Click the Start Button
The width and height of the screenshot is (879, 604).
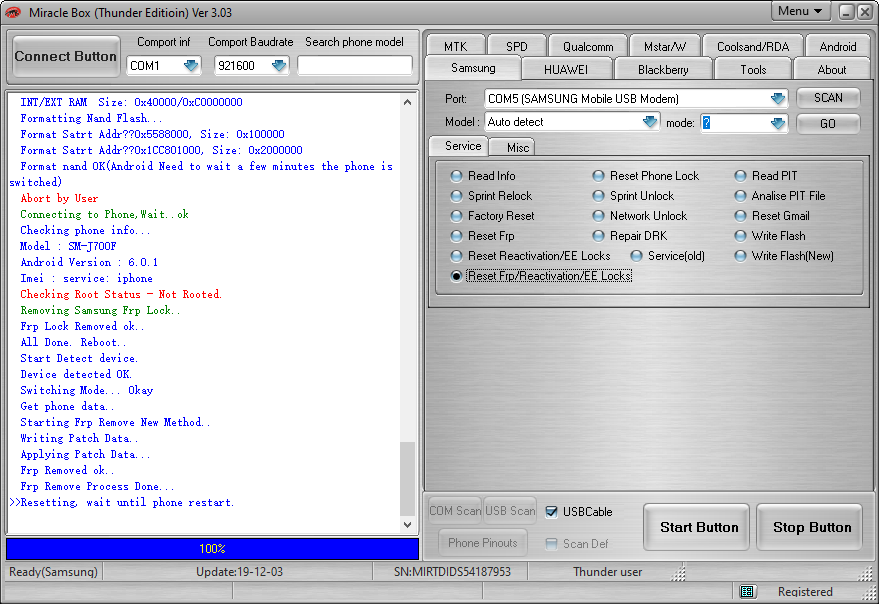tap(696, 527)
